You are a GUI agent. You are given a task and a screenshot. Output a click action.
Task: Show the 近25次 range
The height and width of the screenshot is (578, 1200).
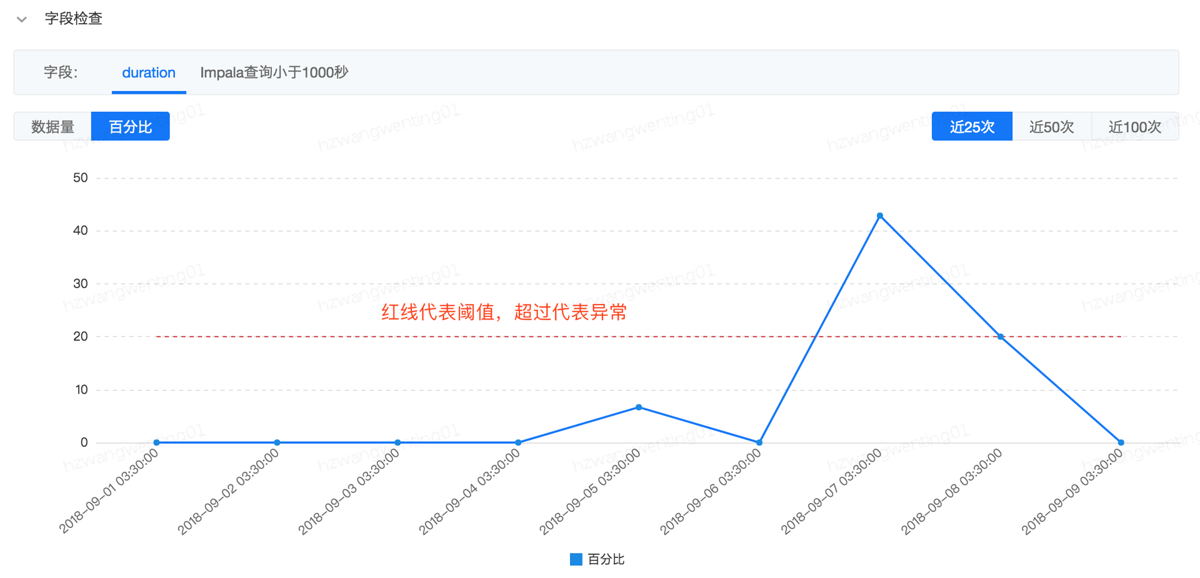pos(972,127)
